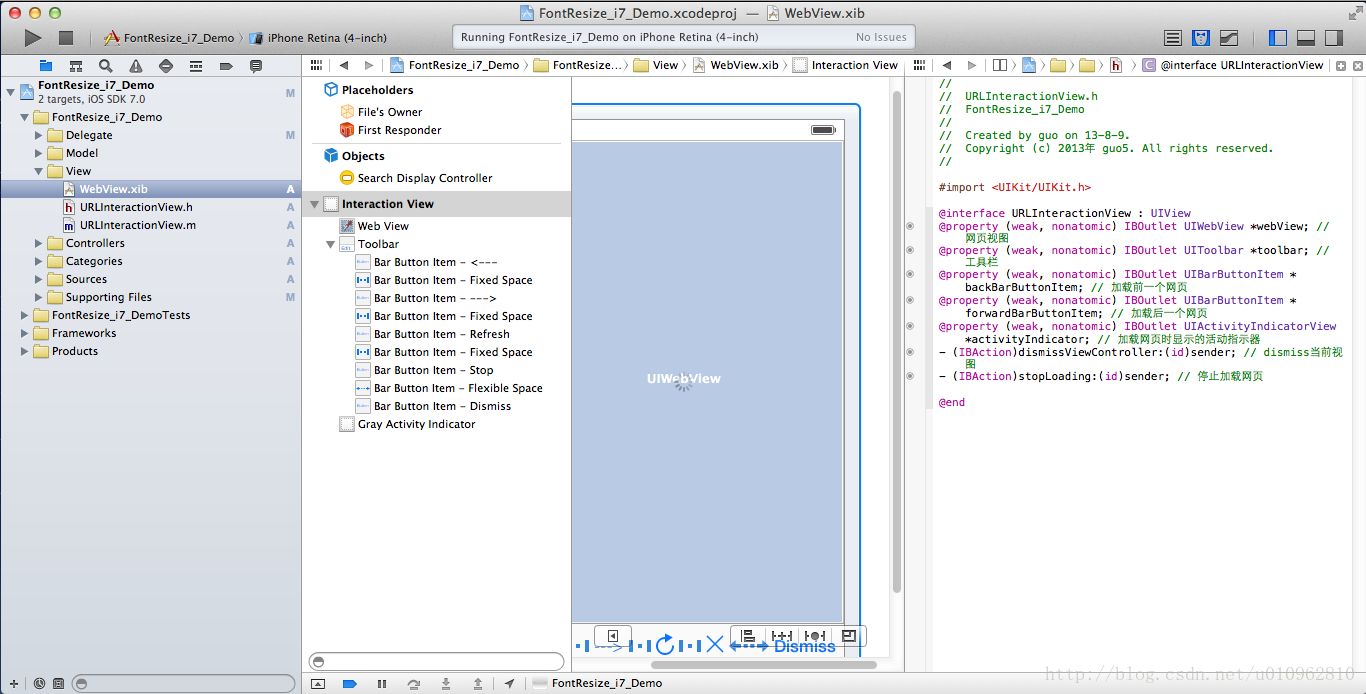Viewport: 1366px width, 694px height.
Task: Step out in the debug bar
Action: tap(478, 684)
